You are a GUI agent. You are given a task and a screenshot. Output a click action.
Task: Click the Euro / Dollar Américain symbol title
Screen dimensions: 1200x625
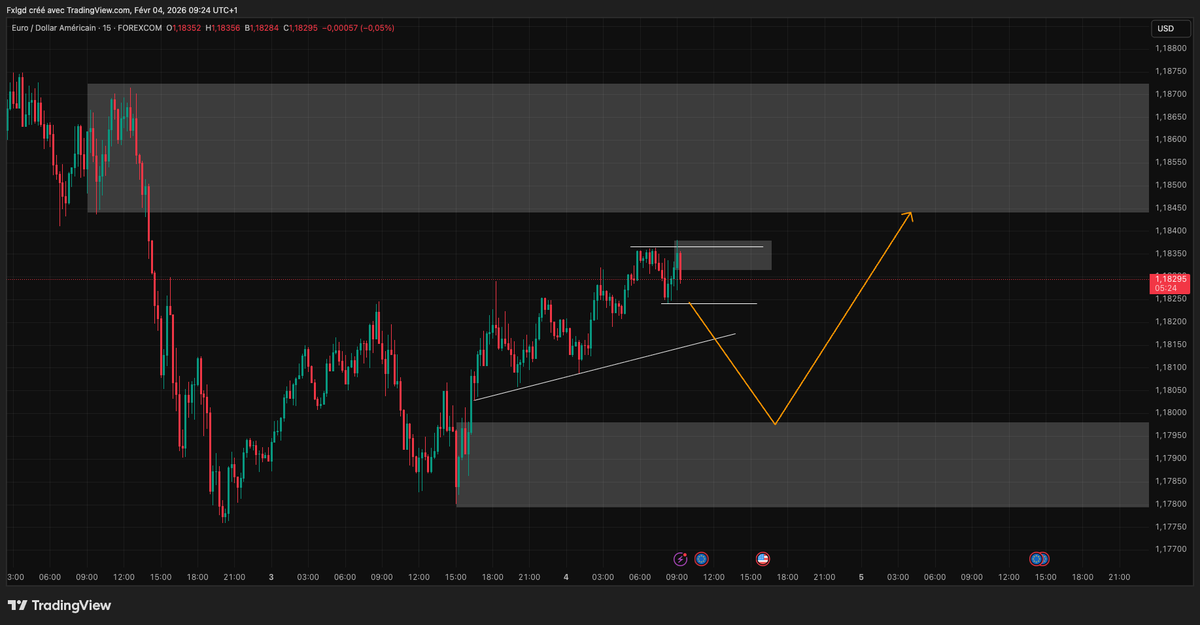[x=55, y=28]
